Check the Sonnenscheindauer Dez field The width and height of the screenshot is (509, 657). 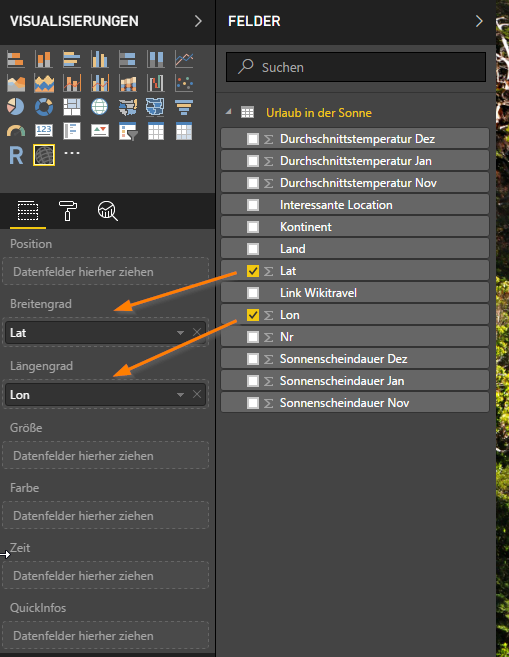point(253,359)
